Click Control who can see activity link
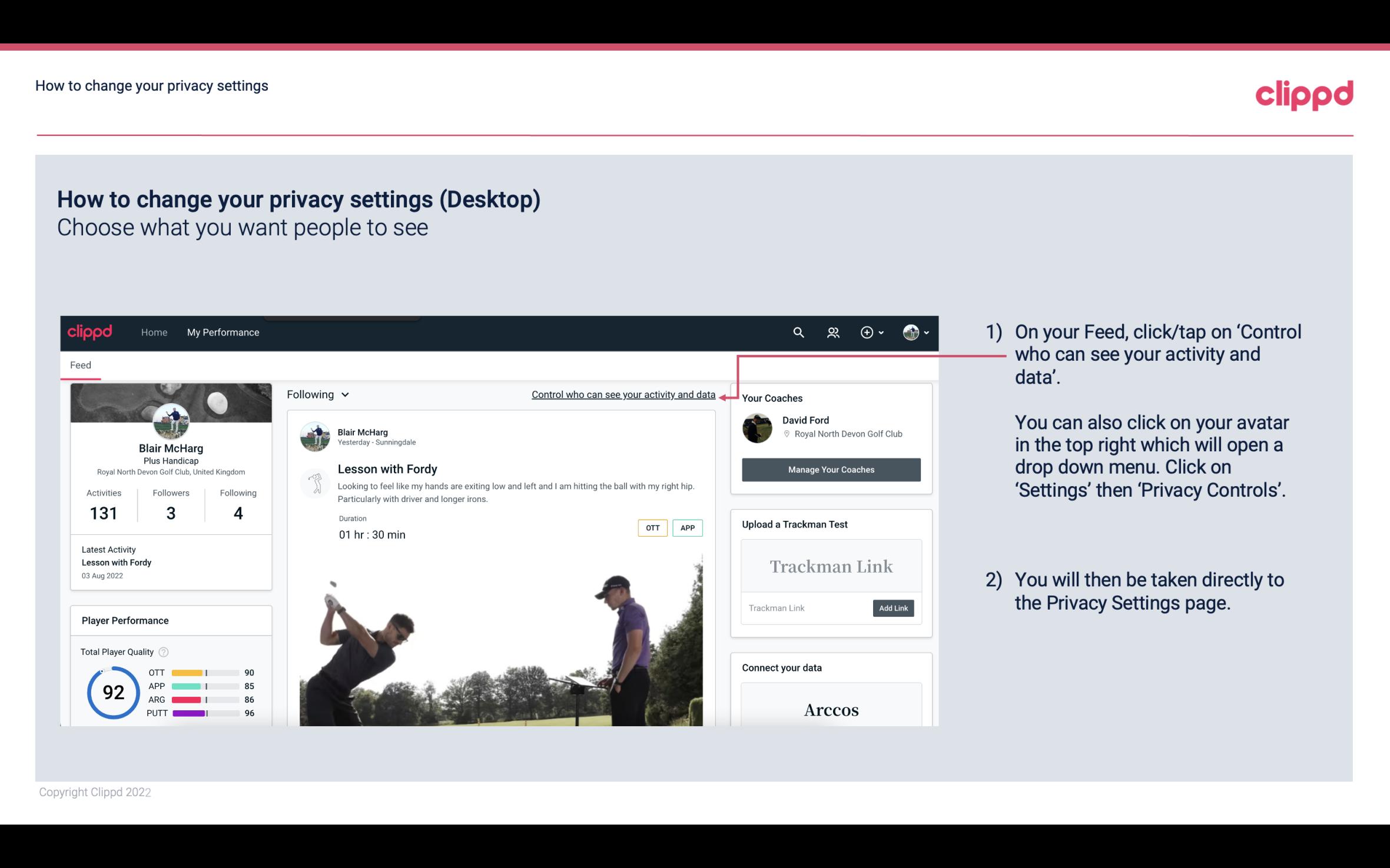Screen dimensions: 1390x868 tap(623, 394)
